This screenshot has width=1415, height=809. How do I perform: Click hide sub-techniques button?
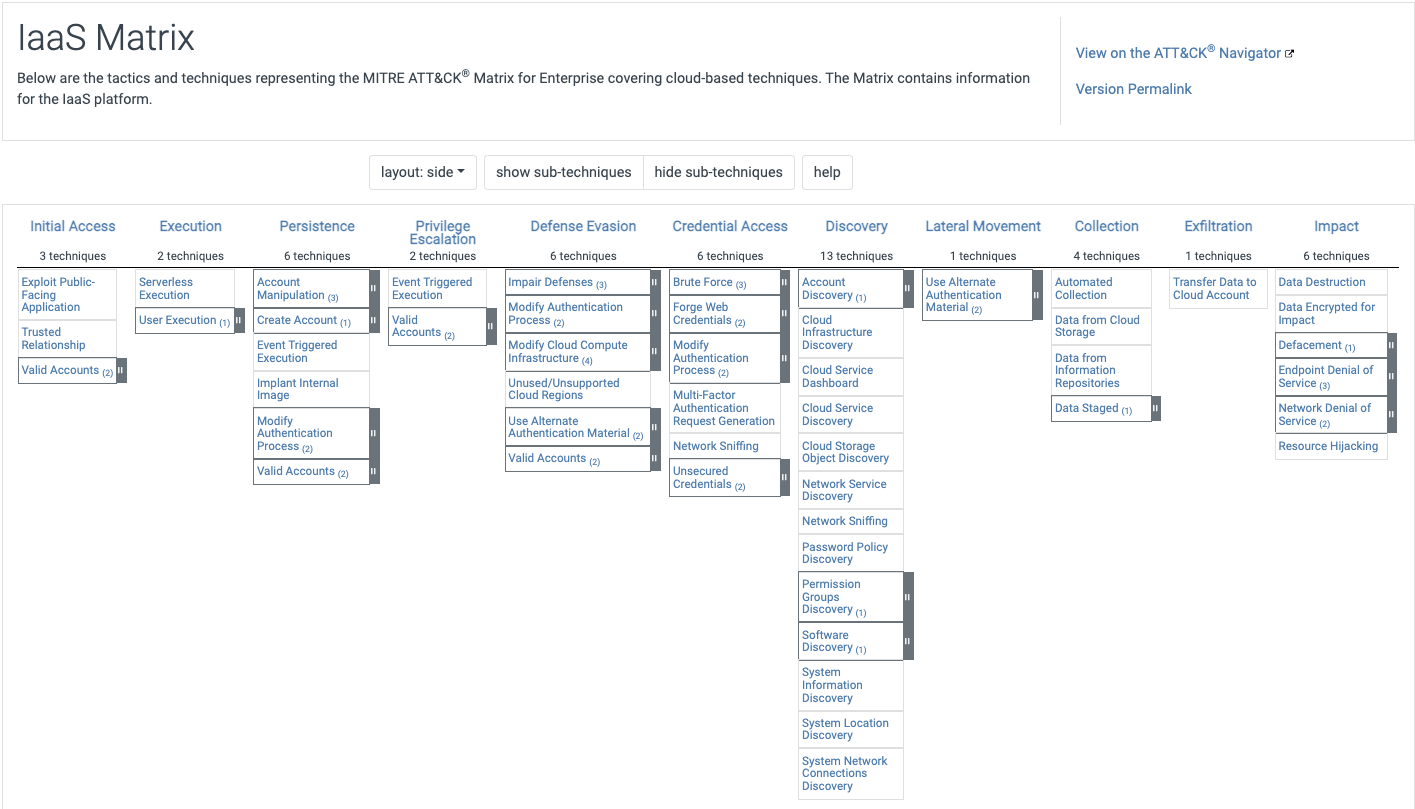[719, 172]
